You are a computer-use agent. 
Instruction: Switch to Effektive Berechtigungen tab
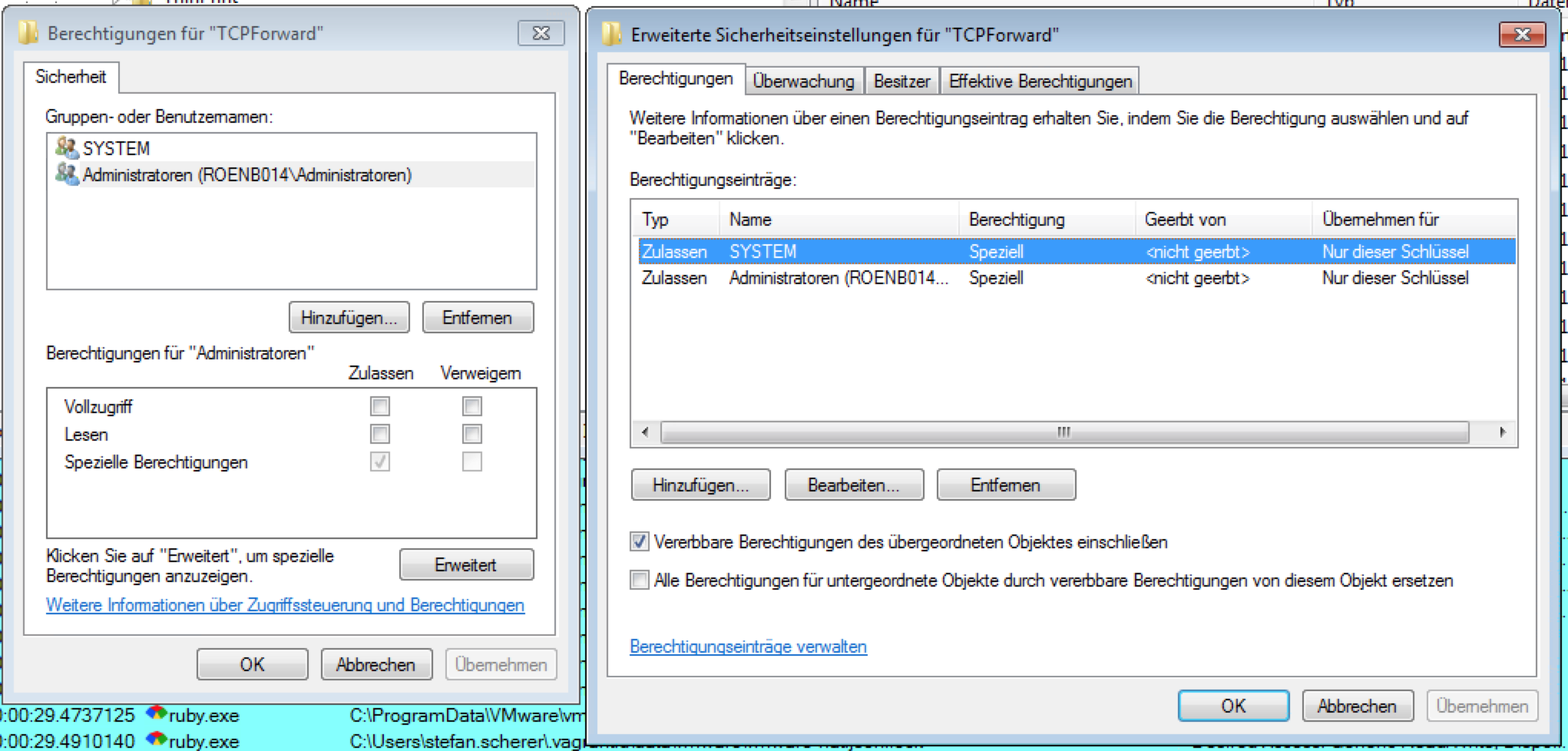click(x=1040, y=81)
